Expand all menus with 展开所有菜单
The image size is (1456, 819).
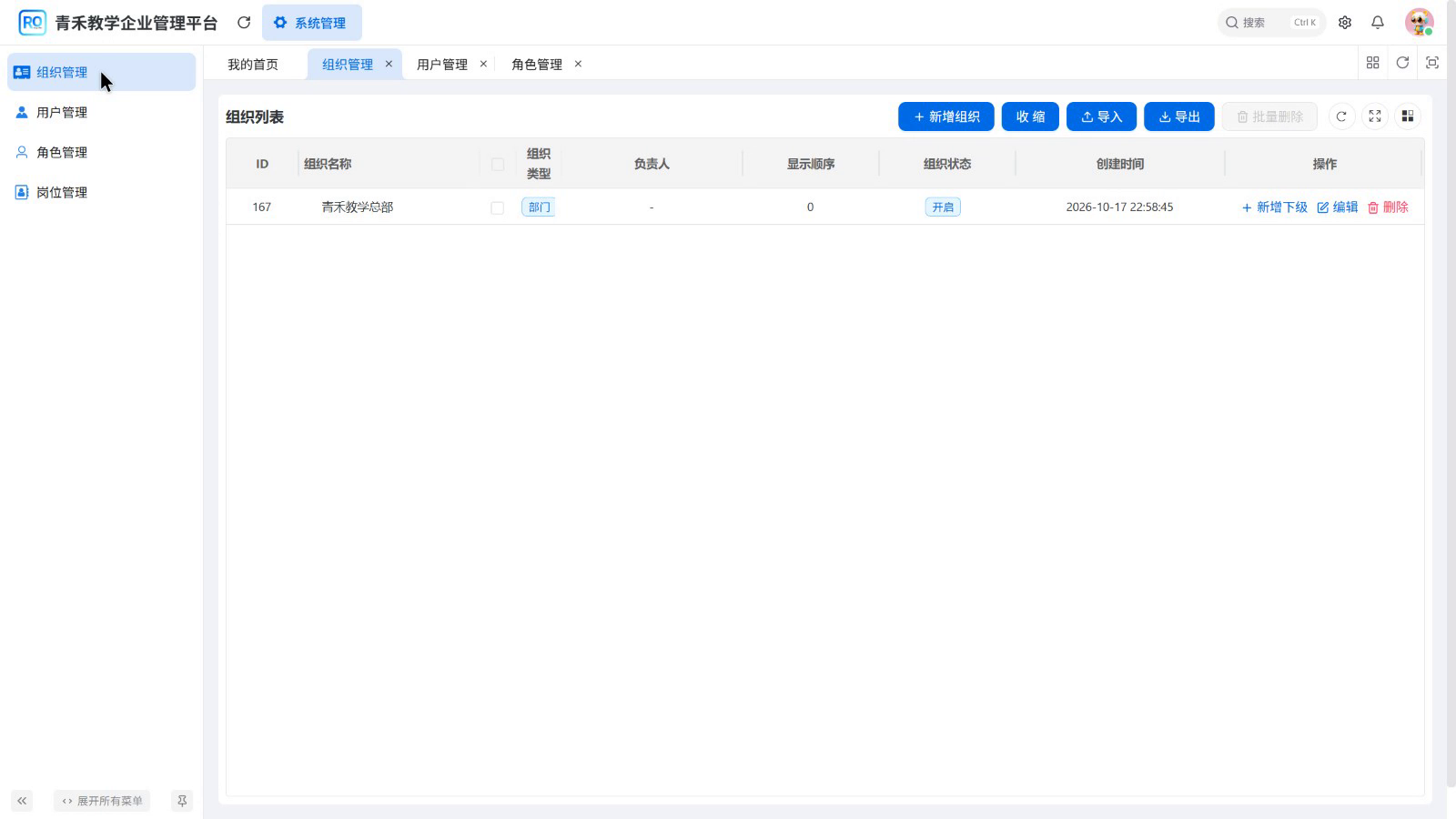(x=102, y=801)
